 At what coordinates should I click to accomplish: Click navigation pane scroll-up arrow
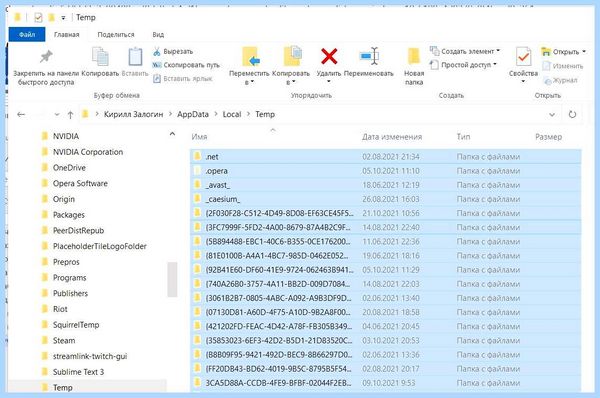click(x=172, y=134)
